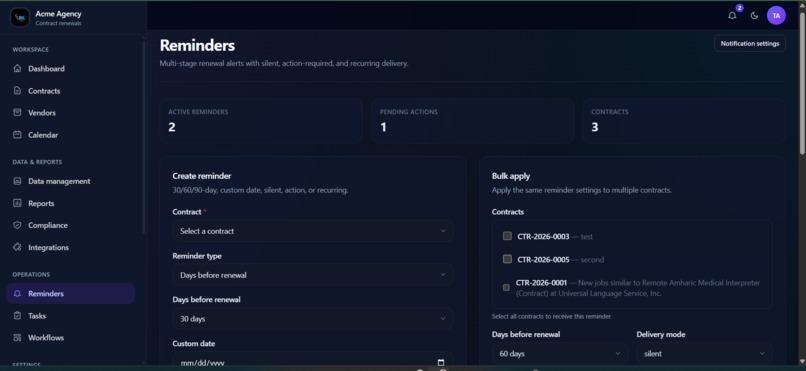The height and width of the screenshot is (371, 806).
Task: Open the Compliance page
Action: point(70,225)
